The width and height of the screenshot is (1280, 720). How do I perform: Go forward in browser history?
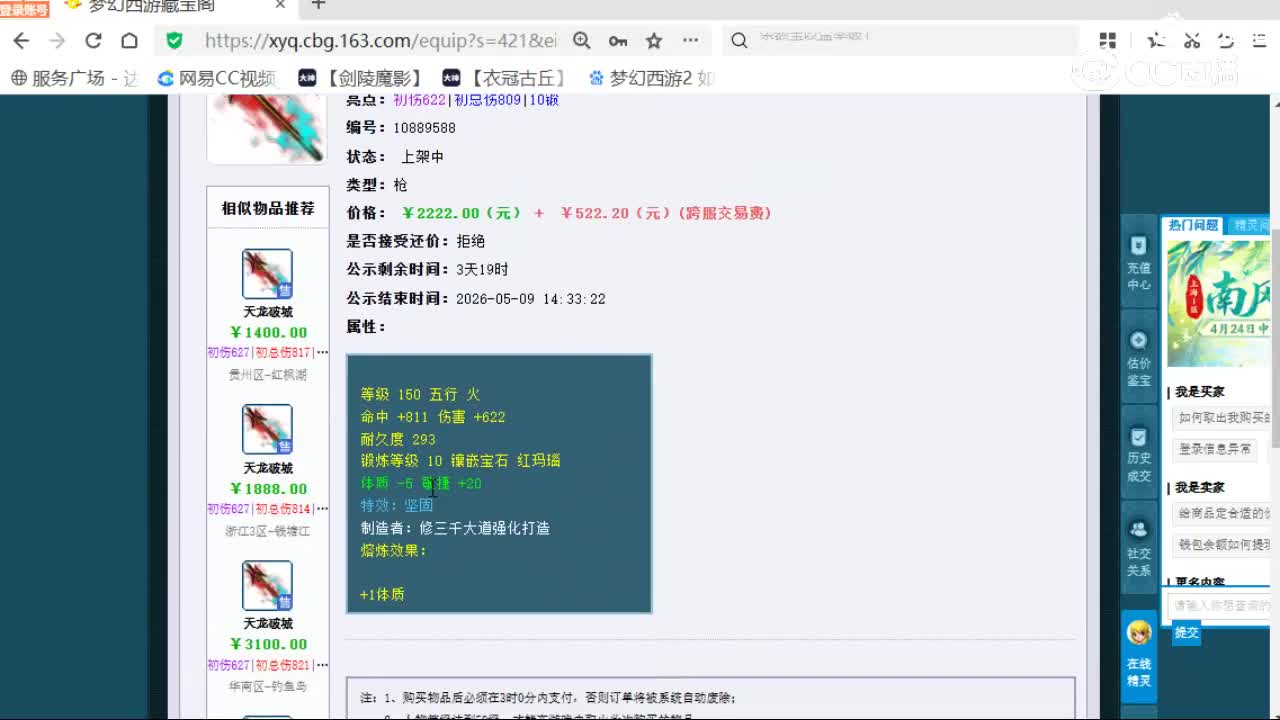[57, 41]
